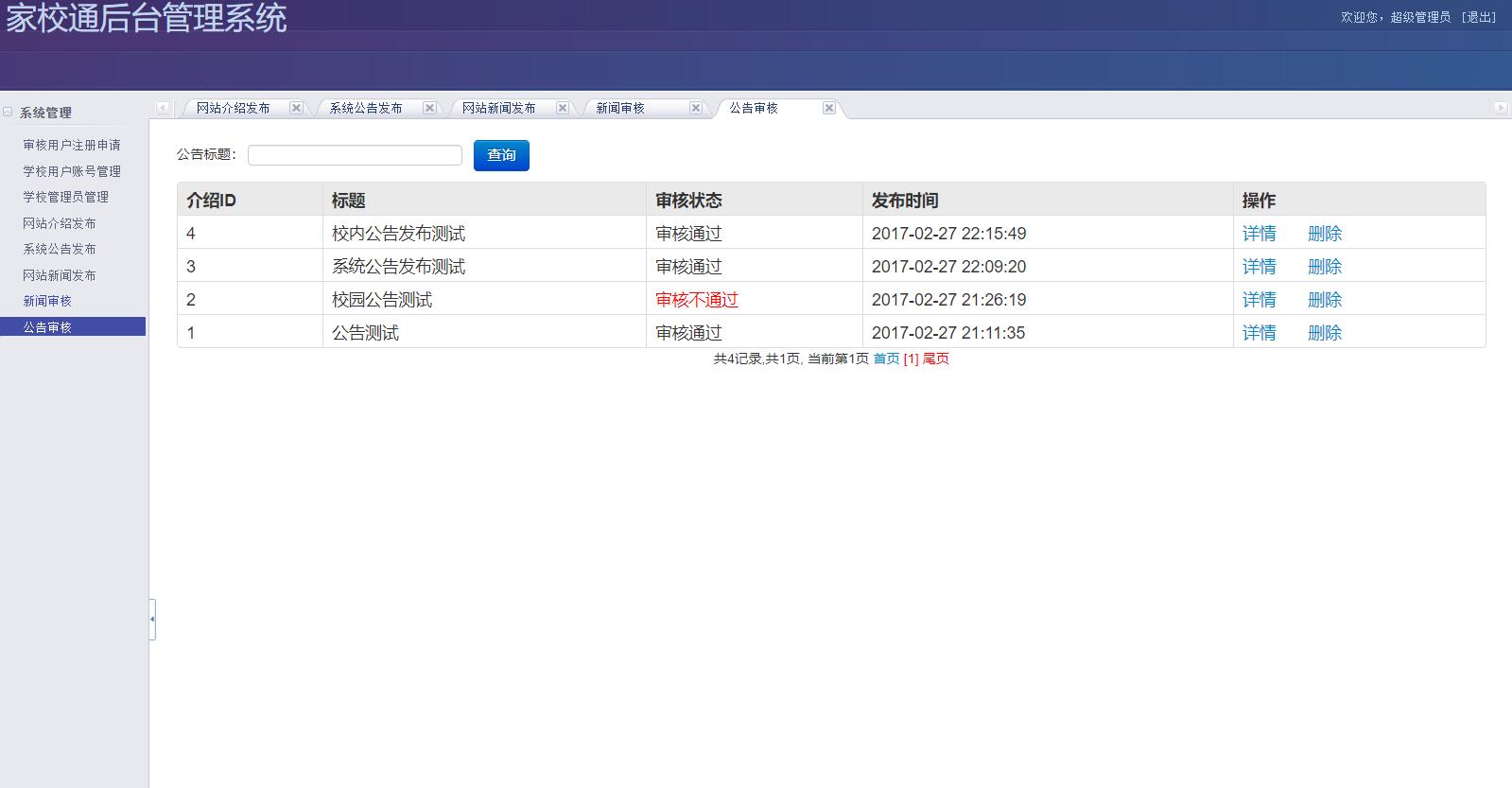Delete the 校园公告测试 announcement
This screenshot has width=1512, height=788.
pyautogui.click(x=1324, y=300)
